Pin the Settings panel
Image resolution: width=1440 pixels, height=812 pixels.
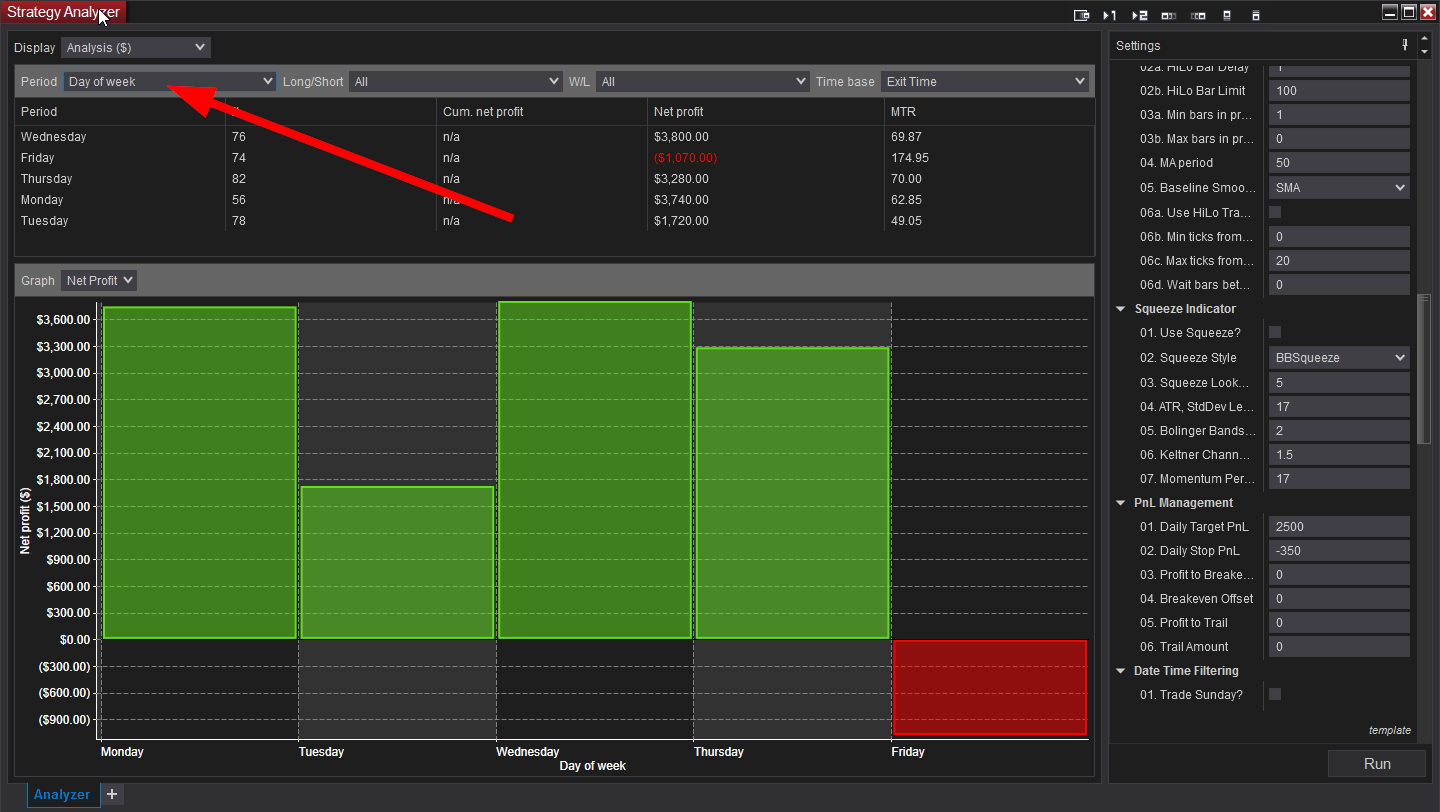(1405, 45)
